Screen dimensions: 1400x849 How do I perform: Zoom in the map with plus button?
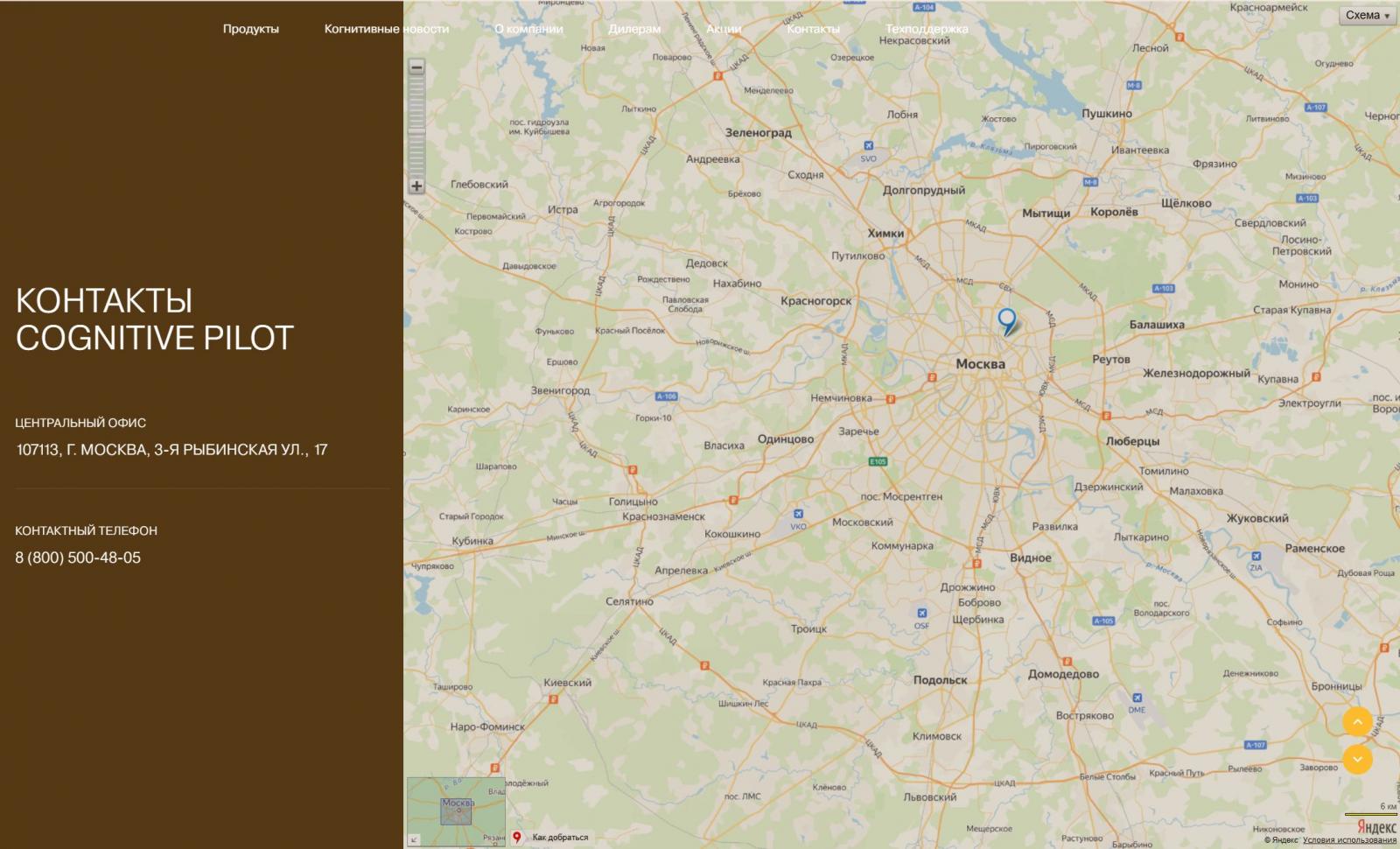coord(416,186)
